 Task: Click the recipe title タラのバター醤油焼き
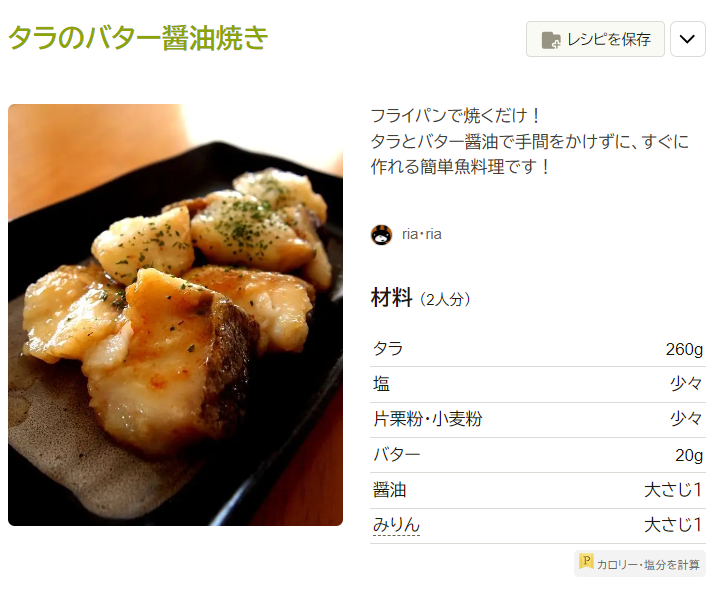138,37
